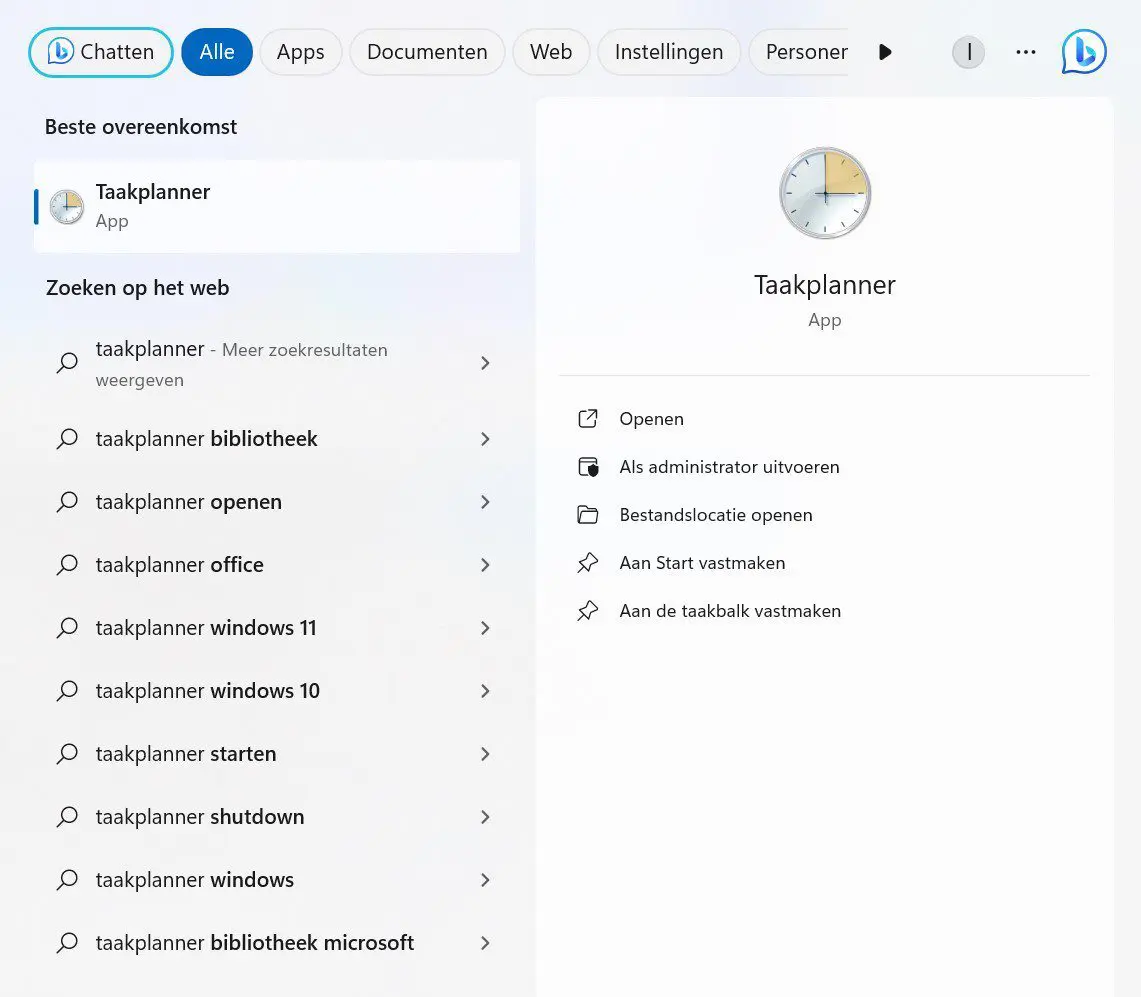Expand chevron for 'taakplanner bibliotheek' row
The height and width of the screenshot is (997, 1141).
485,439
